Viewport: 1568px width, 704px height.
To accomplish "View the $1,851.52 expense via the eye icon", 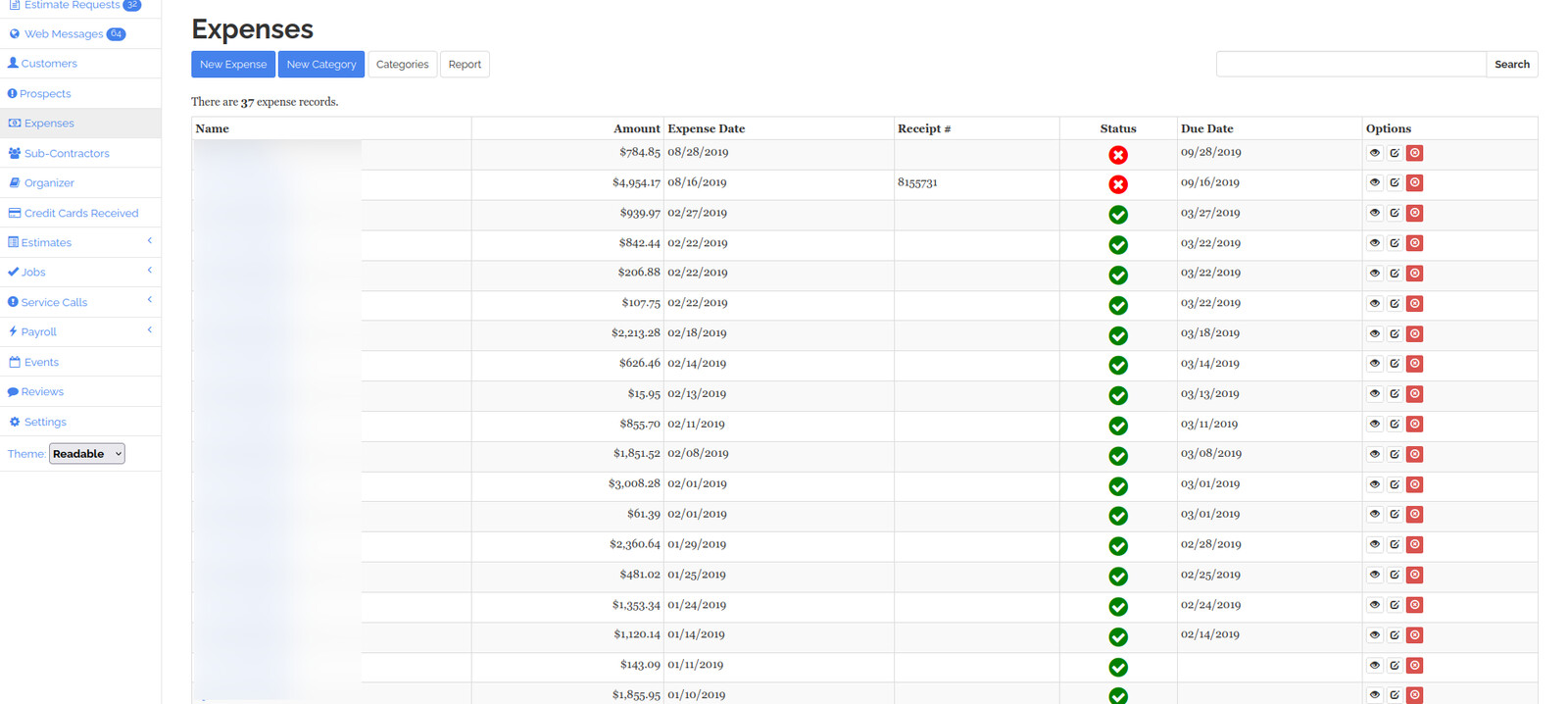I will (1374, 455).
